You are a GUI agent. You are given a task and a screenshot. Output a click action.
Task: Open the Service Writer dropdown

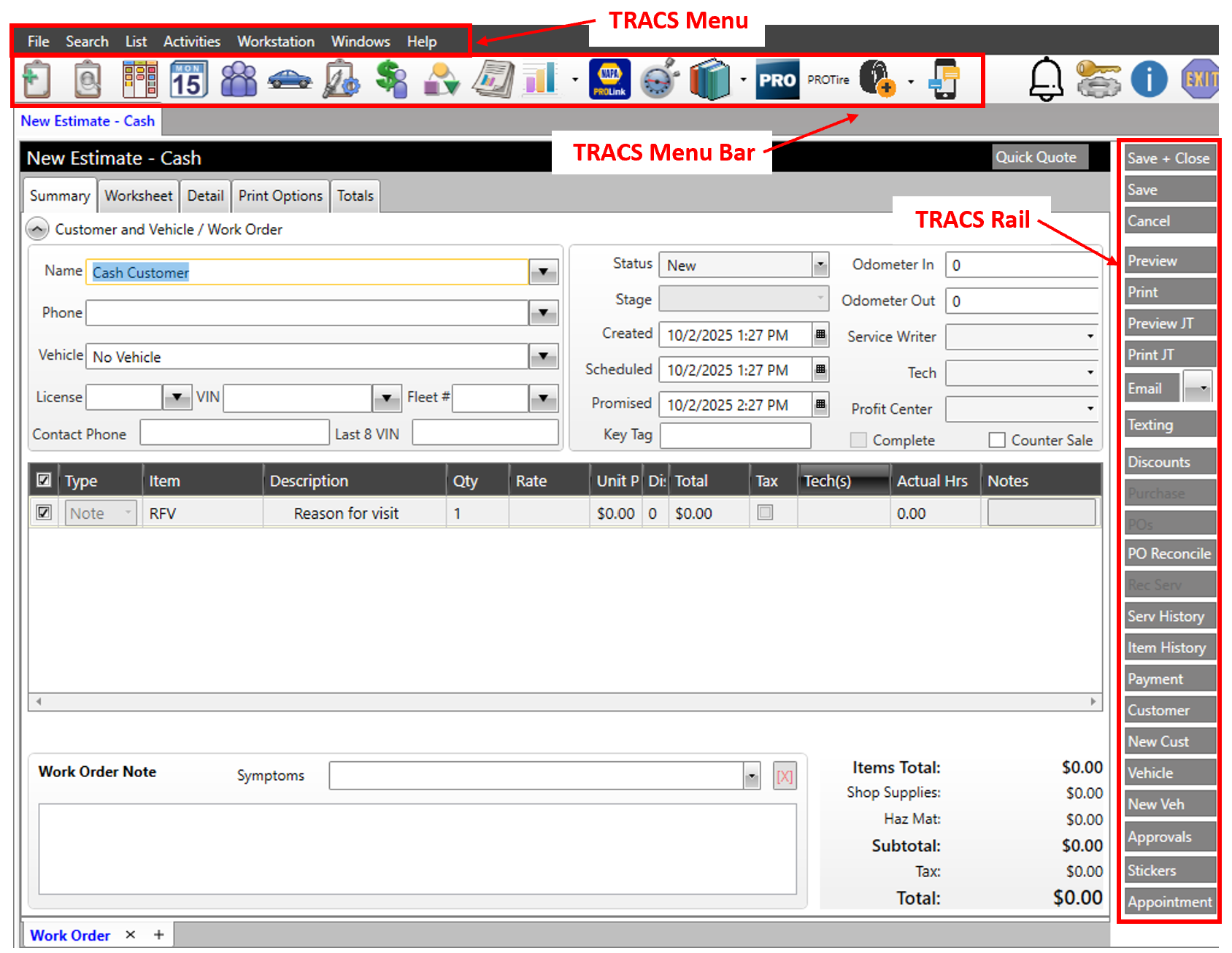[x=1088, y=336]
